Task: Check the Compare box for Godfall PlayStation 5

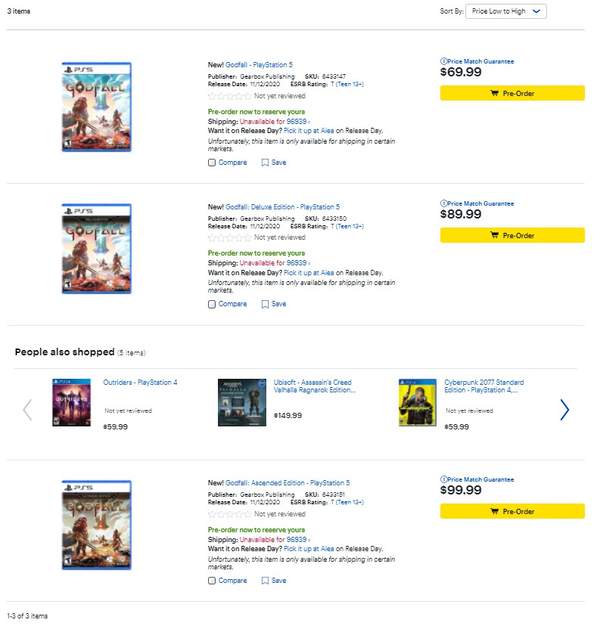Action: click(212, 162)
